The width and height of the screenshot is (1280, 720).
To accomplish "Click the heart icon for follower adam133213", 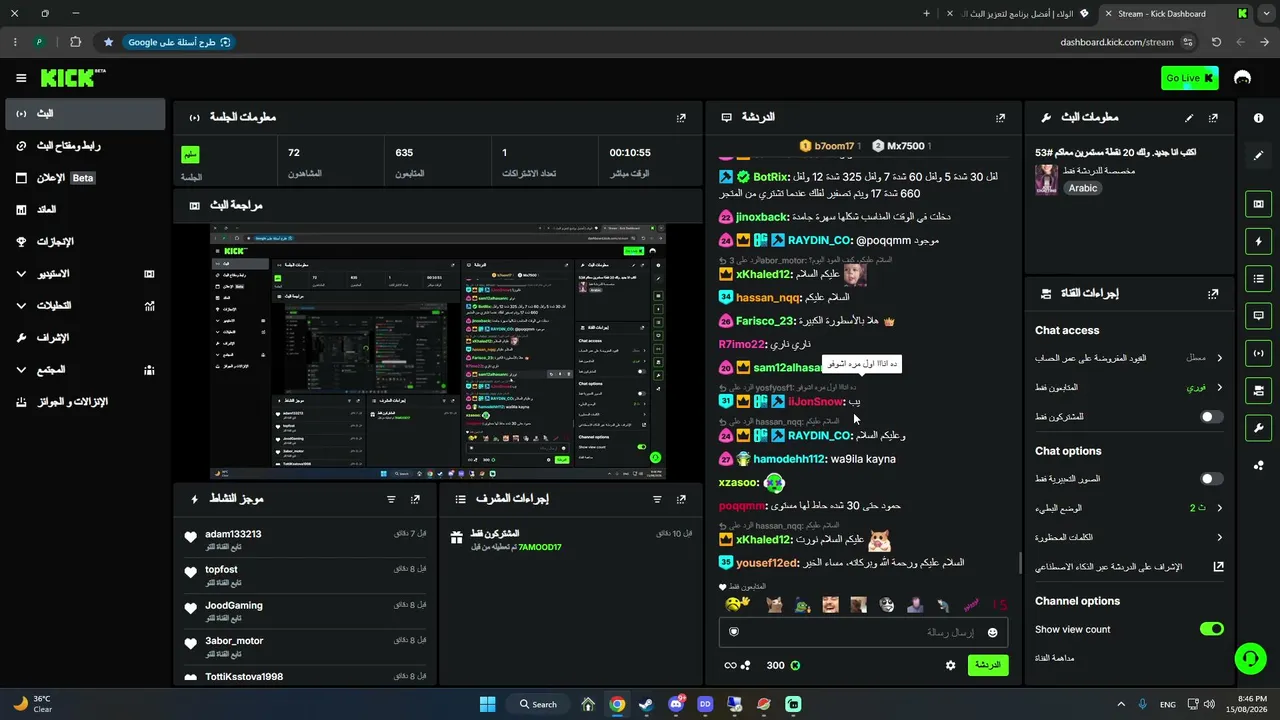I will (191, 538).
